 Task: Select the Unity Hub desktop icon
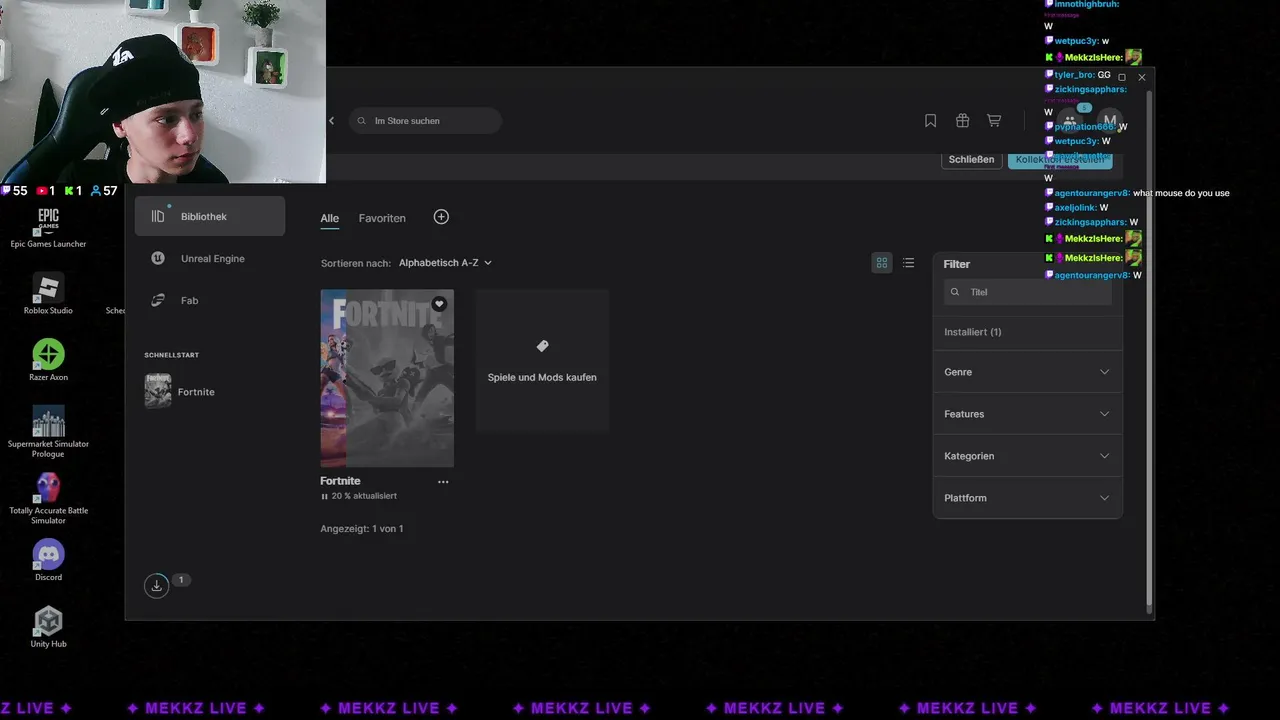[x=48, y=627]
